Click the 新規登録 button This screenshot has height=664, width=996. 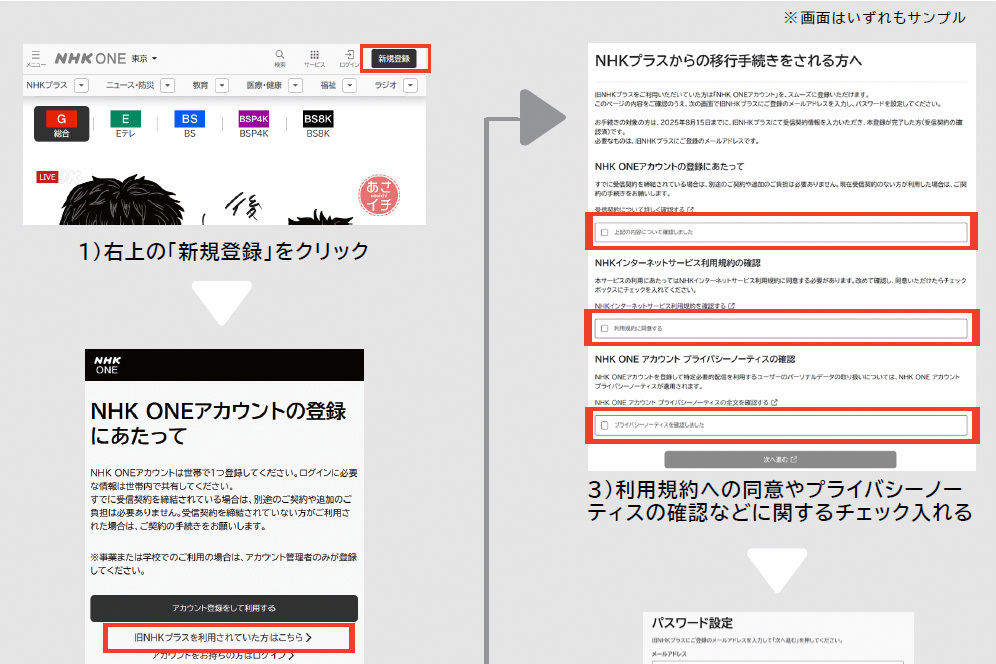[x=394, y=59]
